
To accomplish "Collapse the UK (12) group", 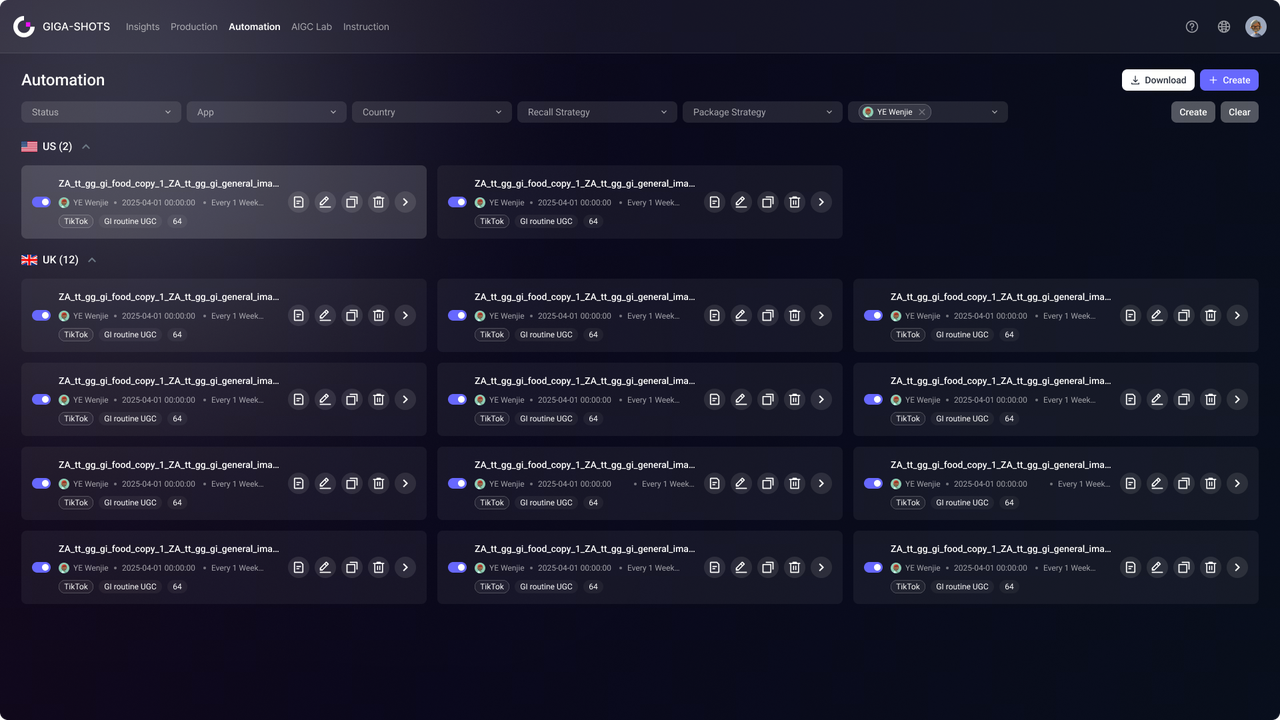I will (x=92, y=260).
